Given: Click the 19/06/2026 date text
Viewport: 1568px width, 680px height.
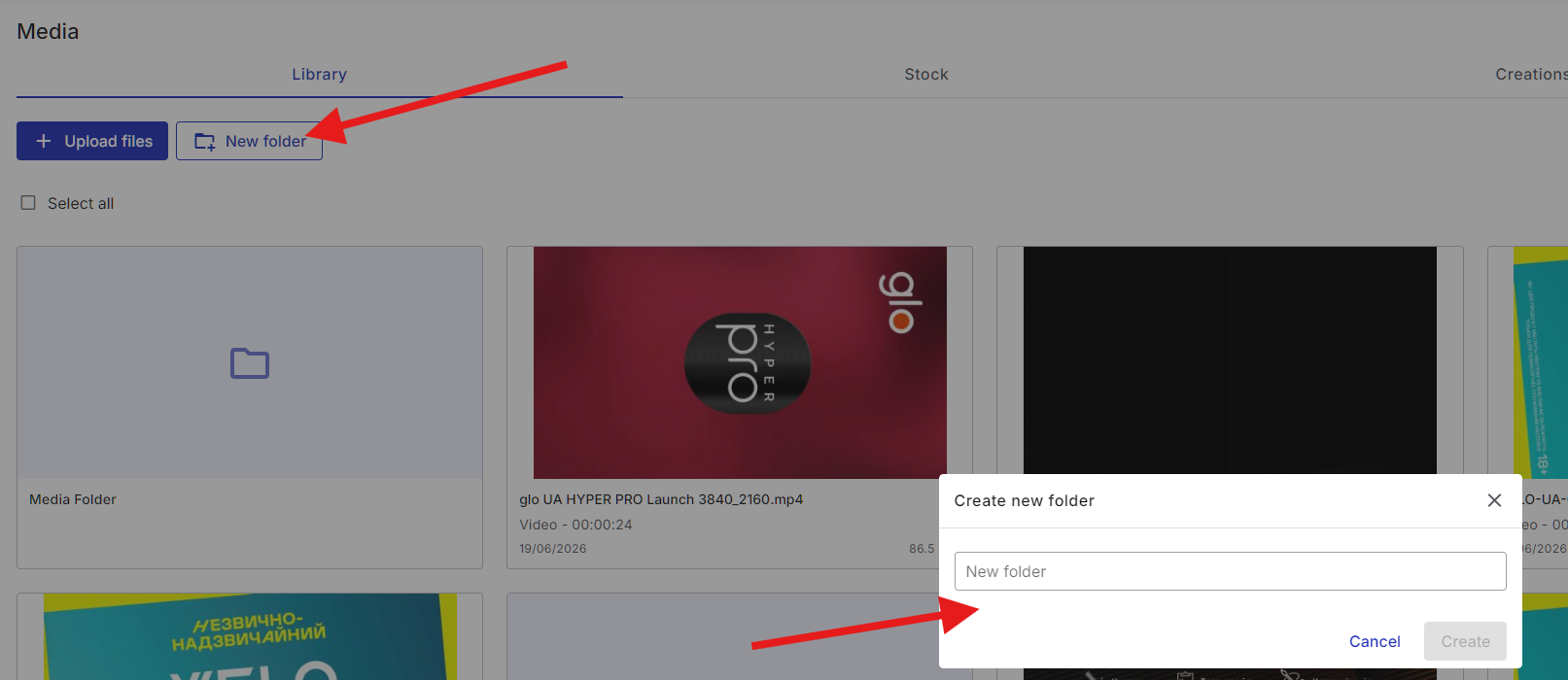Looking at the screenshot, I should pos(552,549).
